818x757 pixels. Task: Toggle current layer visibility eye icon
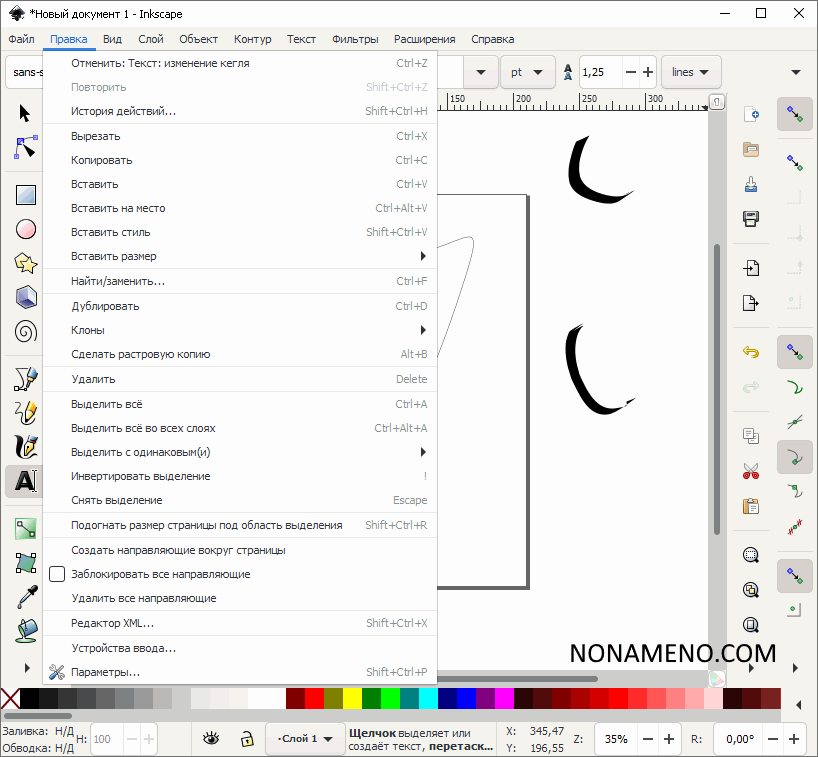tap(211, 739)
